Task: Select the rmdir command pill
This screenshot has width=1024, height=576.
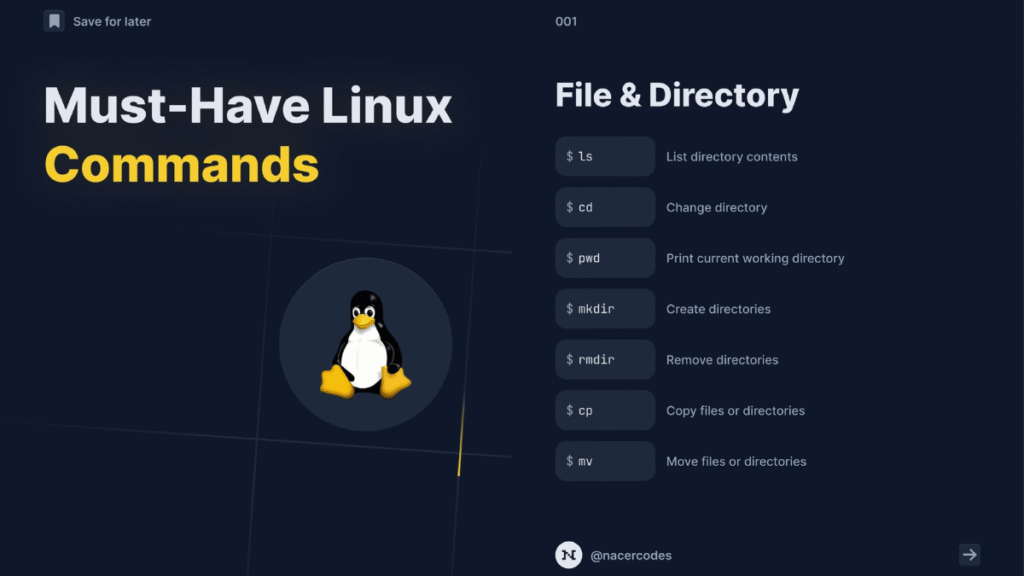Action: (605, 359)
